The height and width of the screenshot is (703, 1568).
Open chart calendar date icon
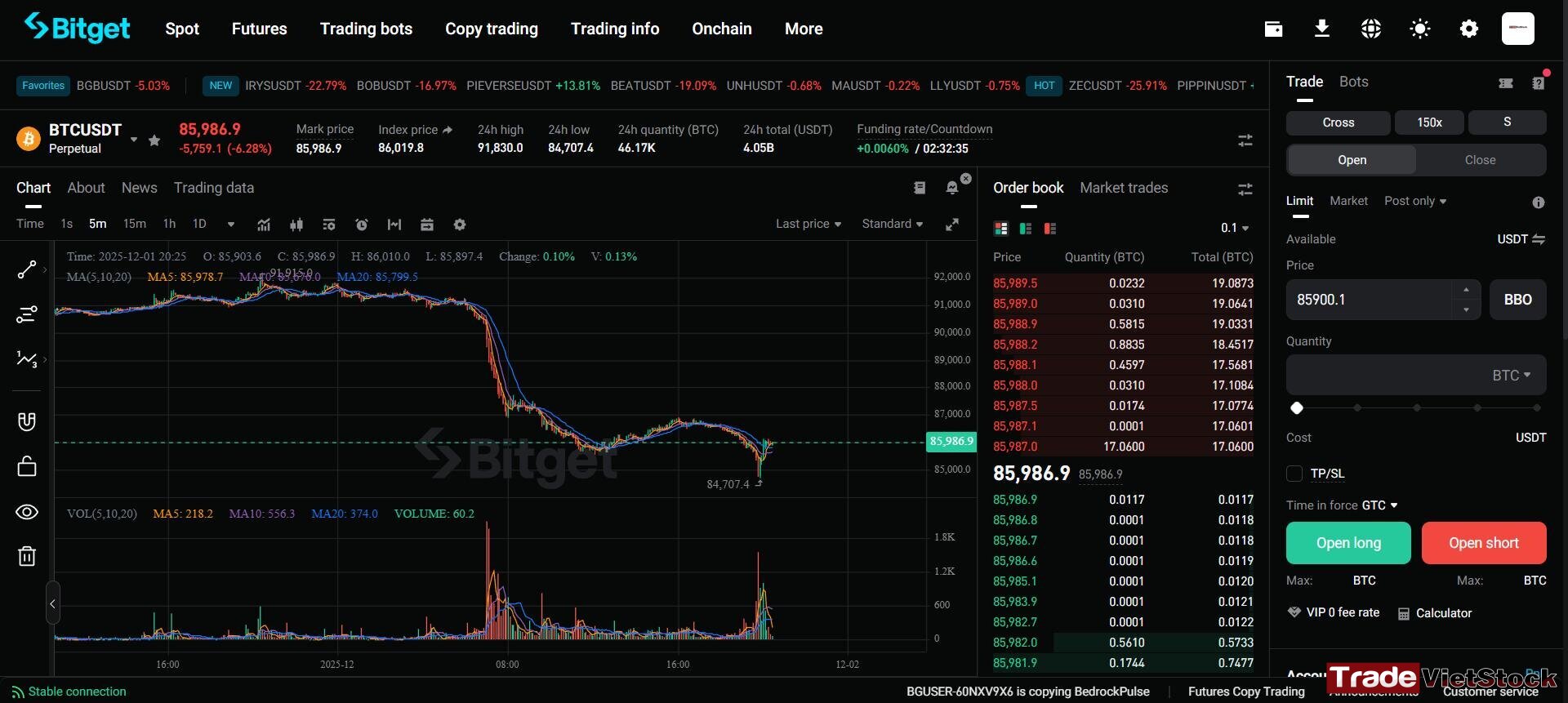click(x=427, y=225)
